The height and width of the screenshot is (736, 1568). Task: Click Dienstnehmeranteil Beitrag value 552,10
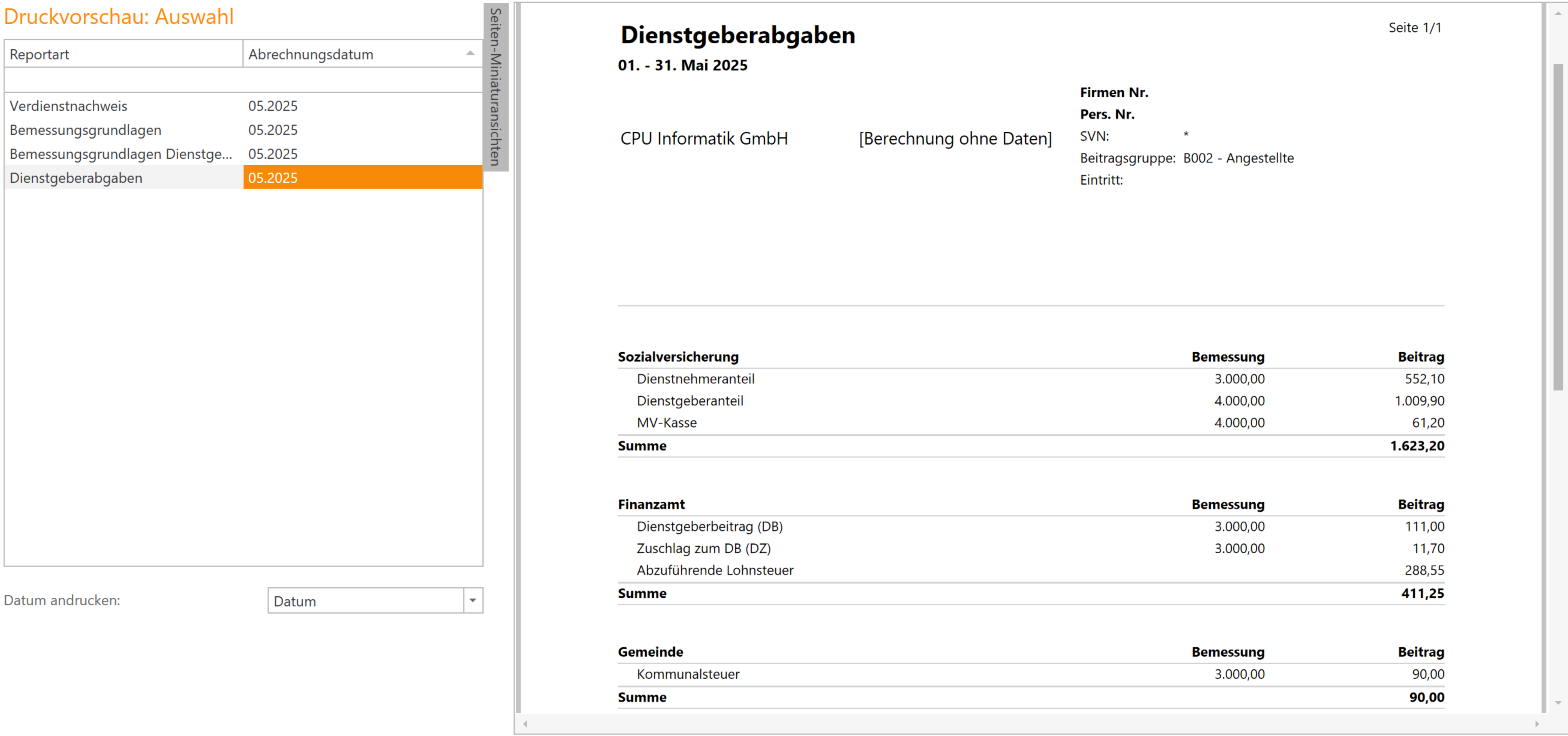1422,379
